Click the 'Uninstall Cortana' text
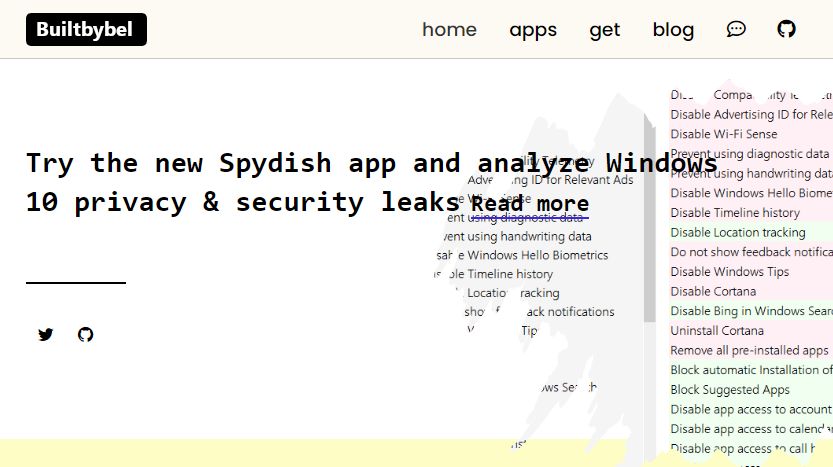Image resolution: width=833 pixels, height=467 pixels. click(717, 330)
